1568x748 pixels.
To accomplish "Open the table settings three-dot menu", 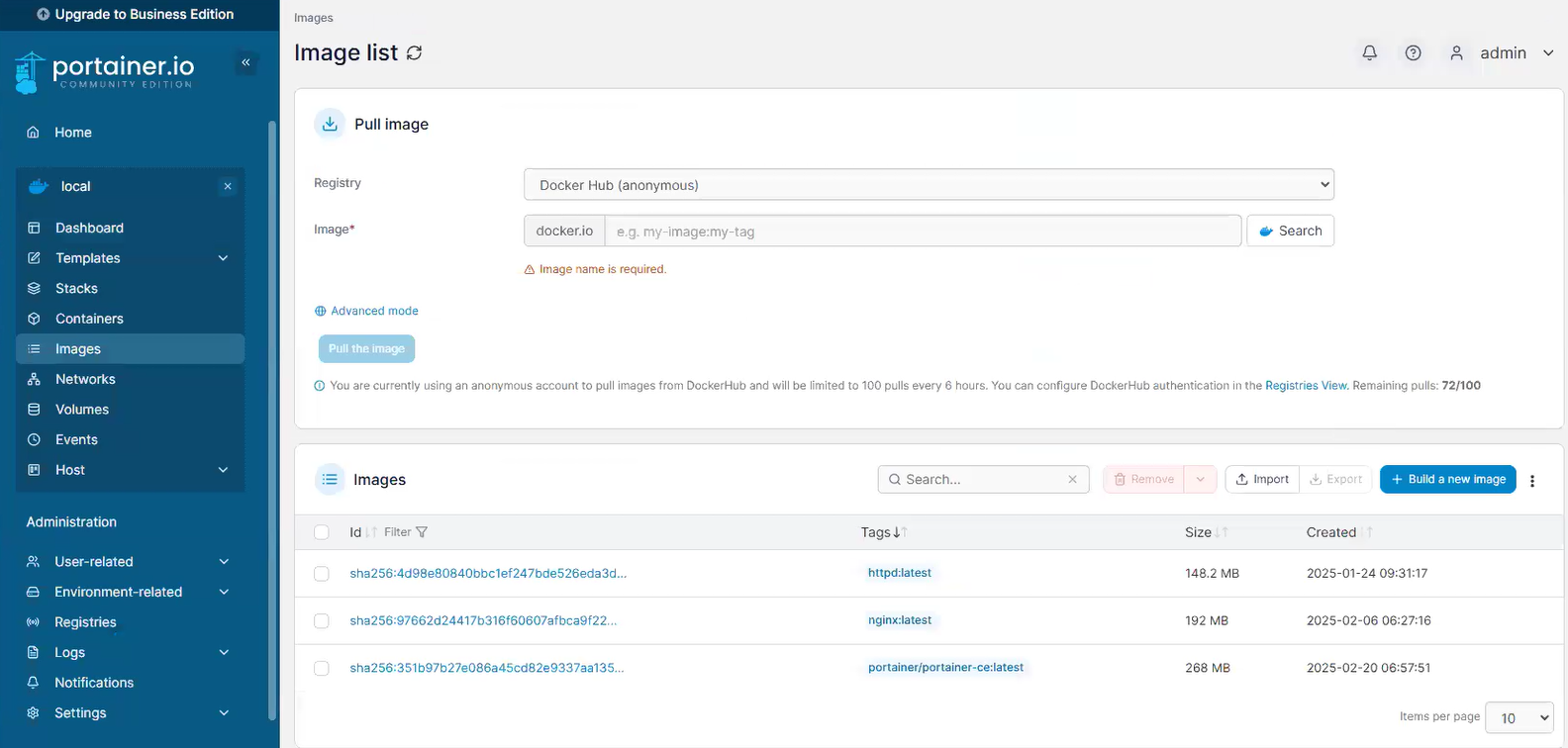I will click(1532, 481).
